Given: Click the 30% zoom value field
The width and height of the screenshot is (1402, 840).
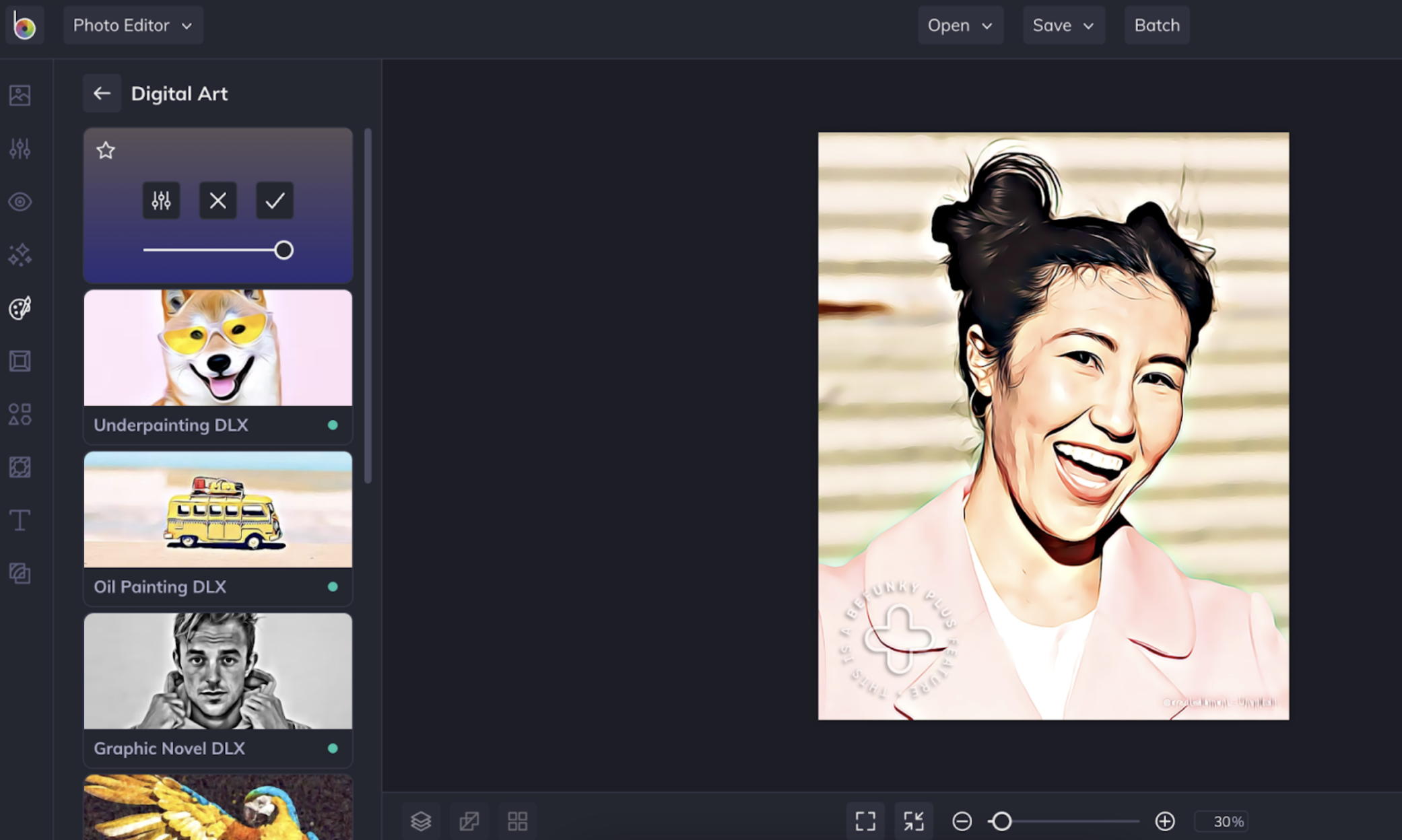Looking at the screenshot, I should pos(1222,821).
